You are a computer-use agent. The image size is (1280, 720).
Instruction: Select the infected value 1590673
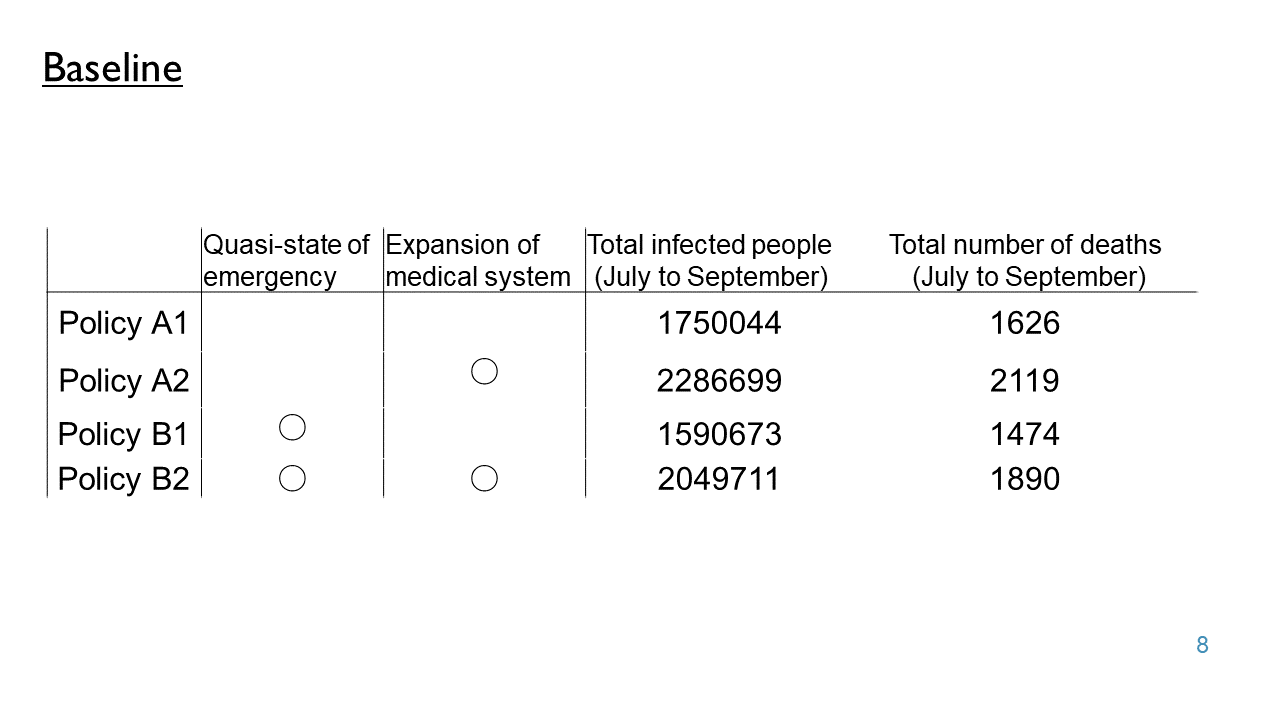pos(719,435)
